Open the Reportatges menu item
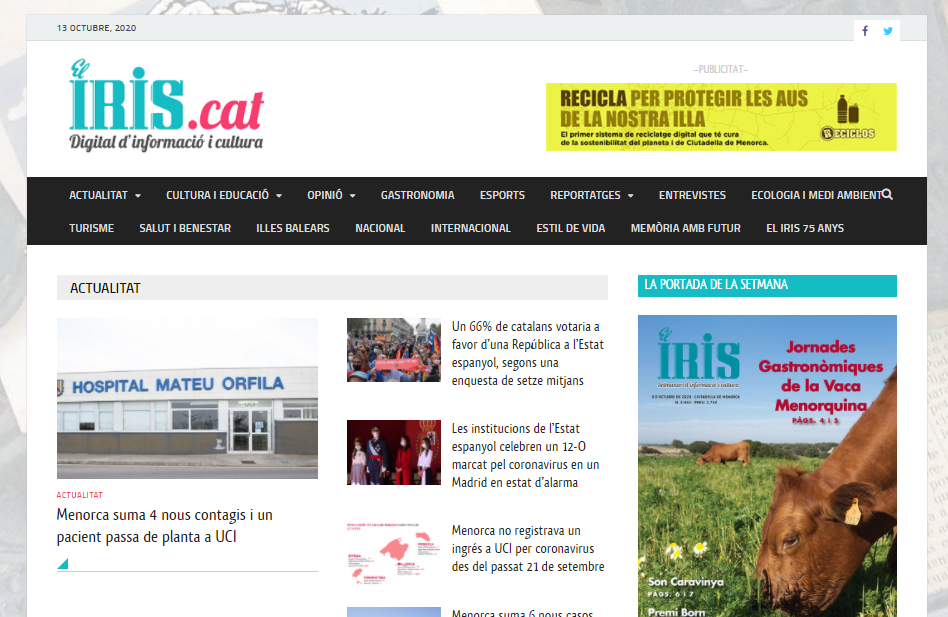 coord(585,195)
